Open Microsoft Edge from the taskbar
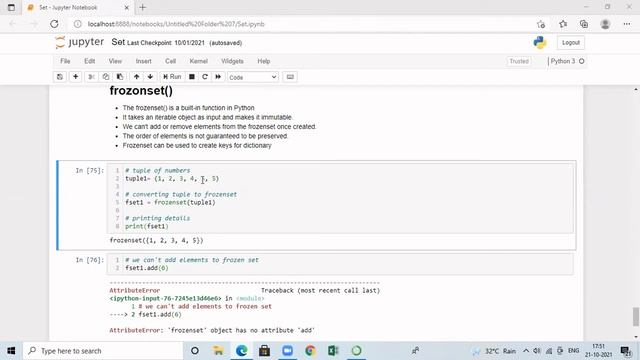Image resolution: width=640 pixels, height=360 pixels. point(242,351)
